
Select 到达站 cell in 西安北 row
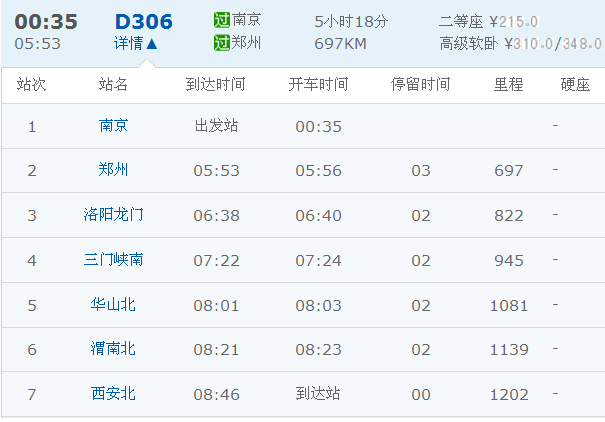[318, 394]
